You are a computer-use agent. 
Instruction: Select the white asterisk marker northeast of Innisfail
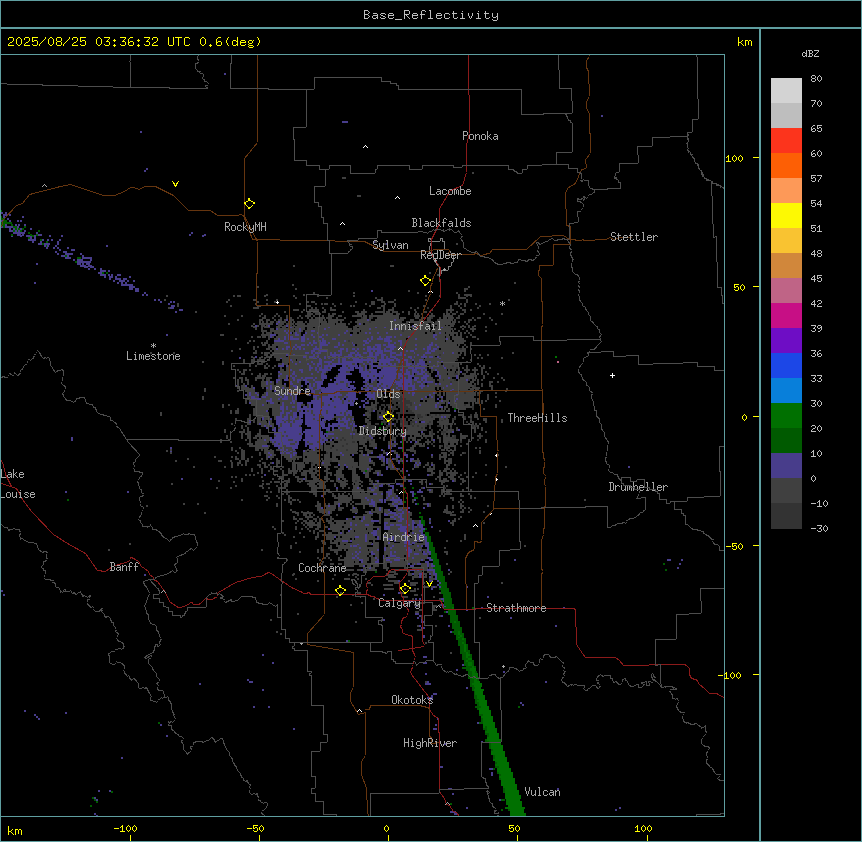pyautogui.click(x=502, y=303)
